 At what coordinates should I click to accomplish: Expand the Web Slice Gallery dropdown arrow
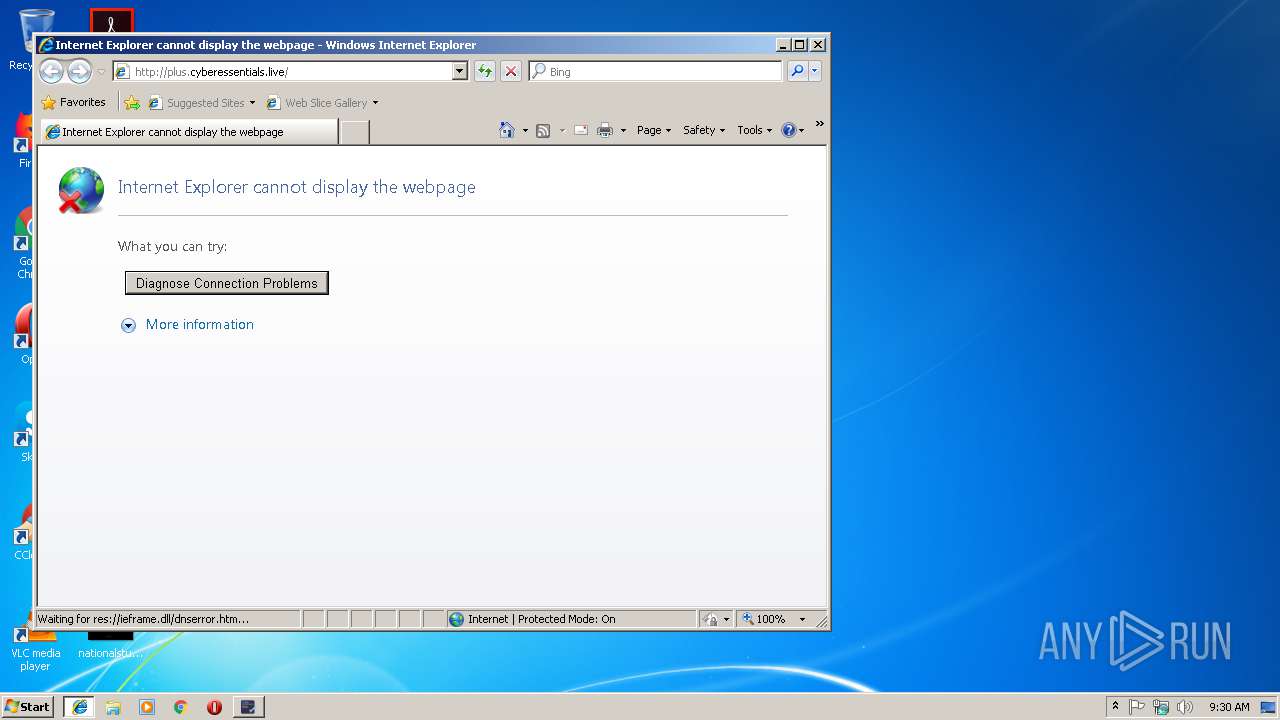click(375, 103)
